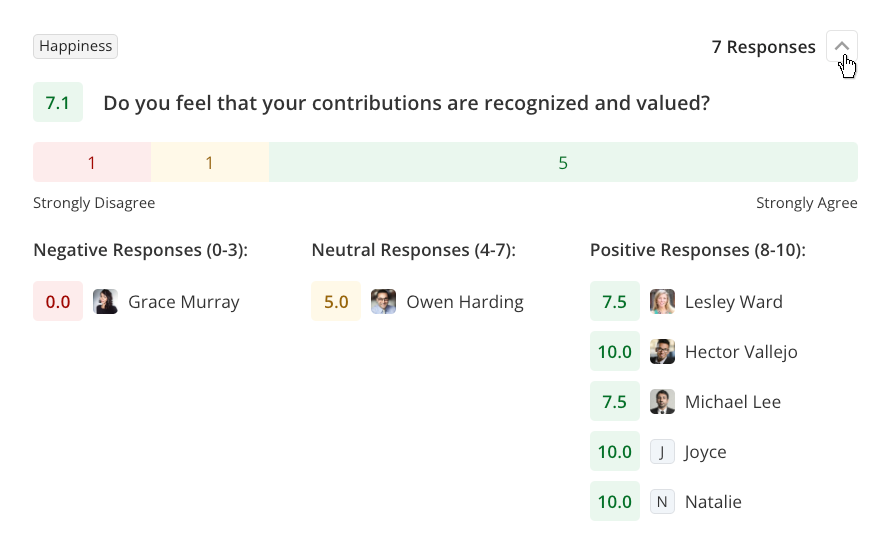Select the red negative segment of the bar
The height and width of the screenshot is (551, 888).
coord(92,162)
